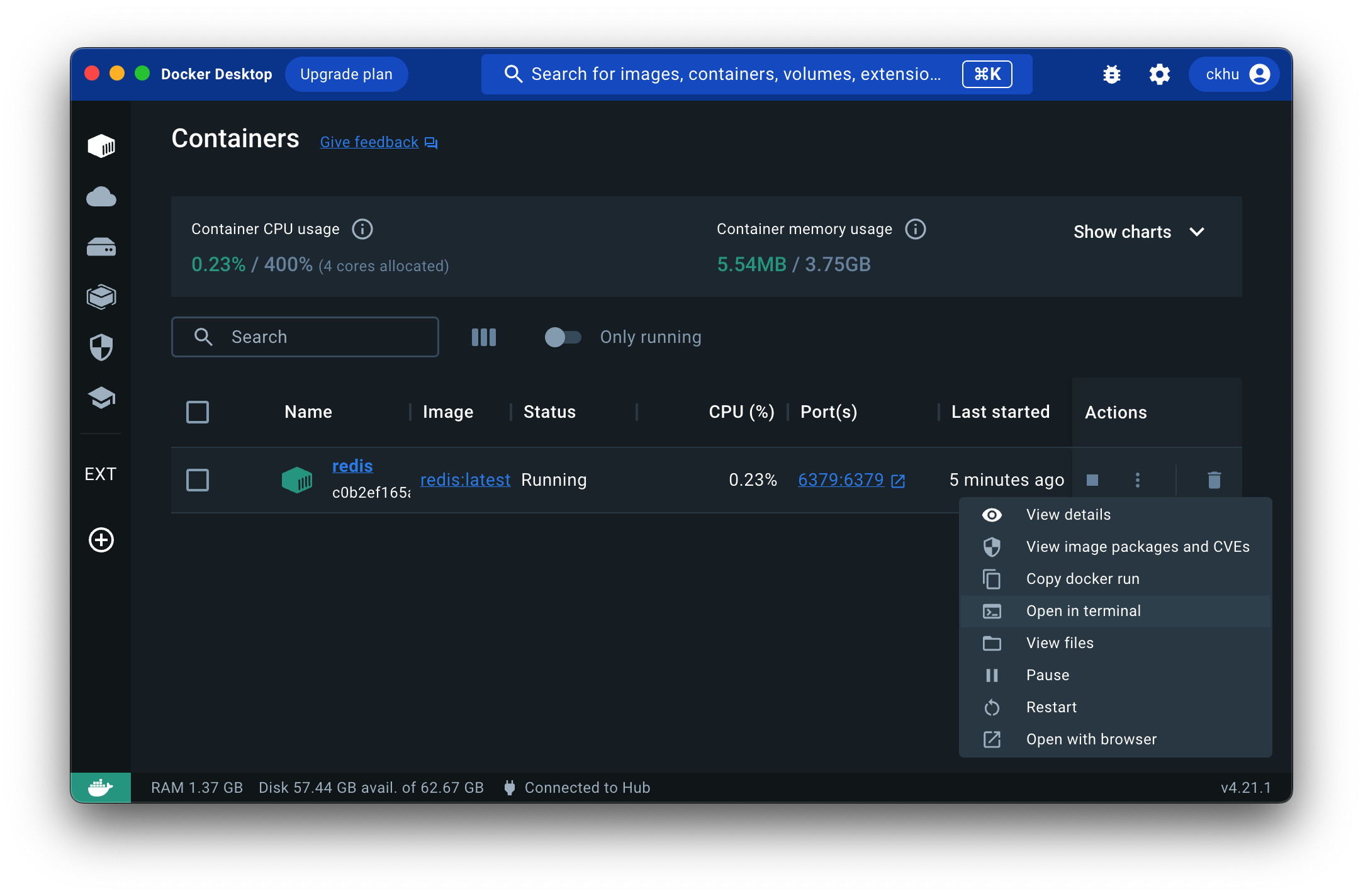
Task: Open the Dev Environments box sidebar icon
Action: tap(101, 297)
